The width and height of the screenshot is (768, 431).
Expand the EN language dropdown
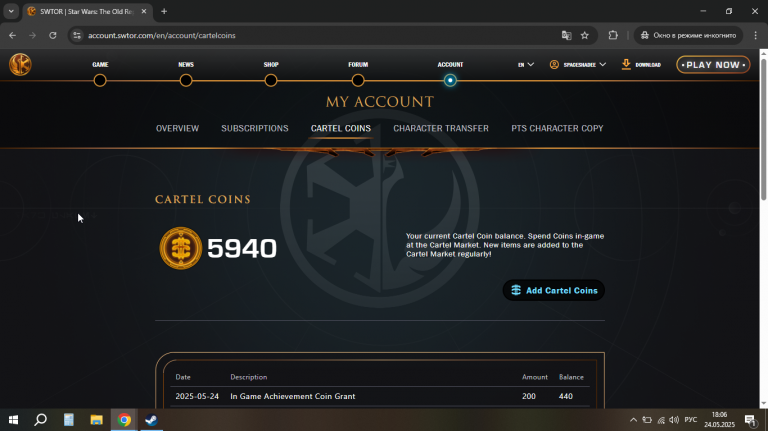click(x=526, y=65)
